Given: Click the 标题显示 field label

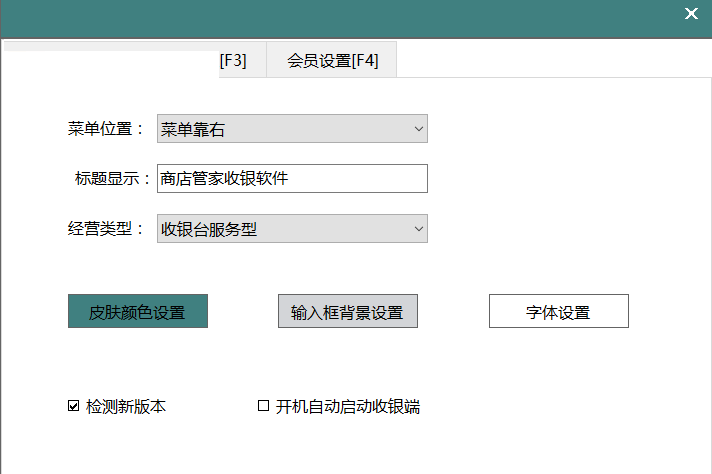Looking at the screenshot, I should (x=112, y=179).
